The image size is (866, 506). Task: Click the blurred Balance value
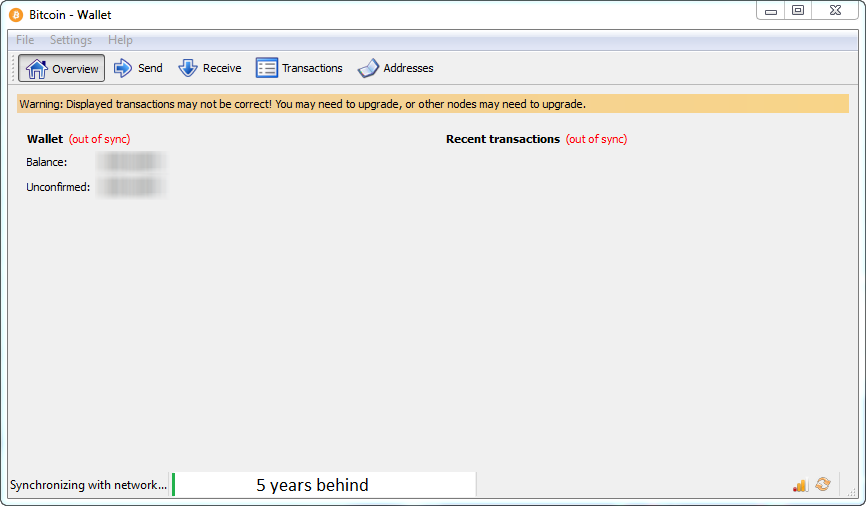tap(131, 162)
